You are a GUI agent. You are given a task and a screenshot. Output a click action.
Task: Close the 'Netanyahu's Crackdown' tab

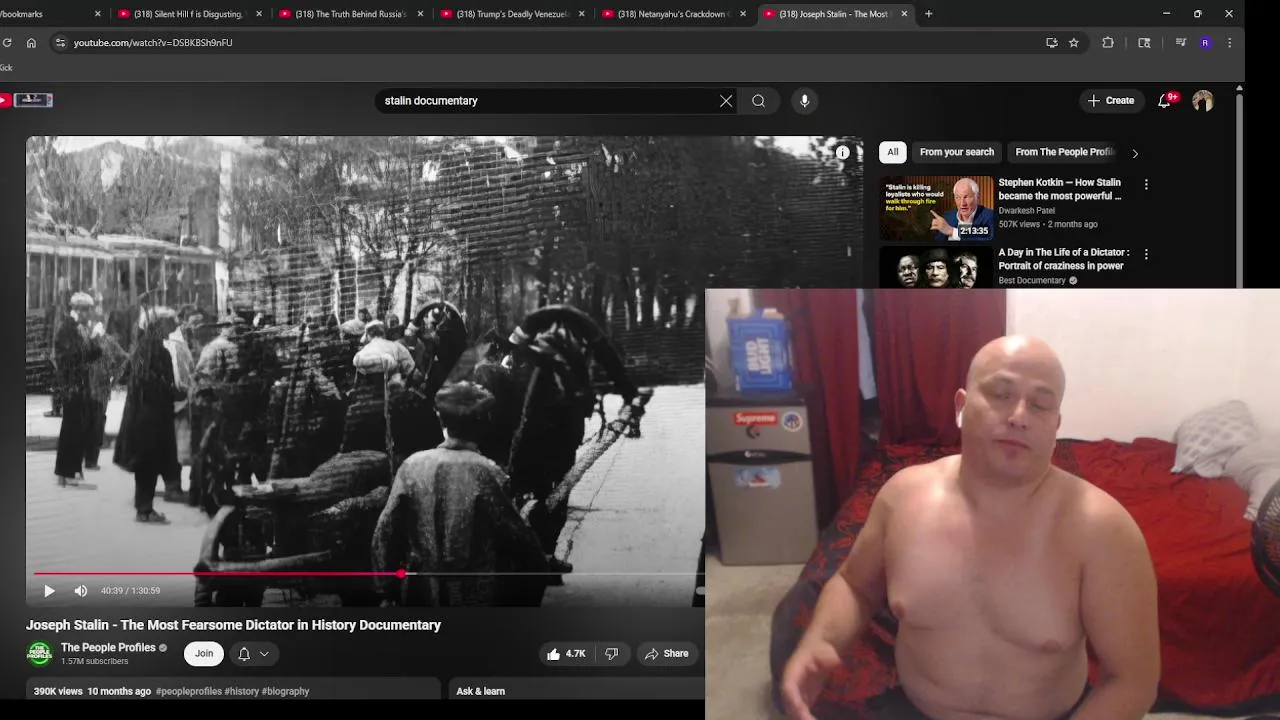pos(743,14)
